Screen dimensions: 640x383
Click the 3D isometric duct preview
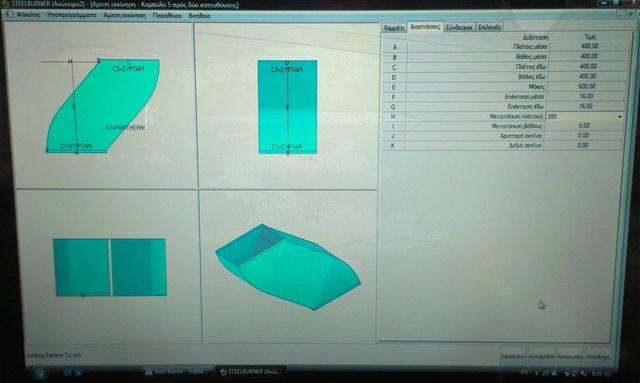pyautogui.click(x=288, y=267)
